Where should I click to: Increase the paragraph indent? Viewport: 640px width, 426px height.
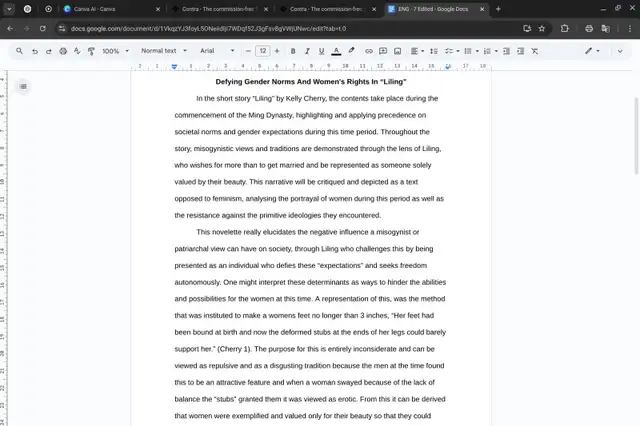[x=520, y=51]
